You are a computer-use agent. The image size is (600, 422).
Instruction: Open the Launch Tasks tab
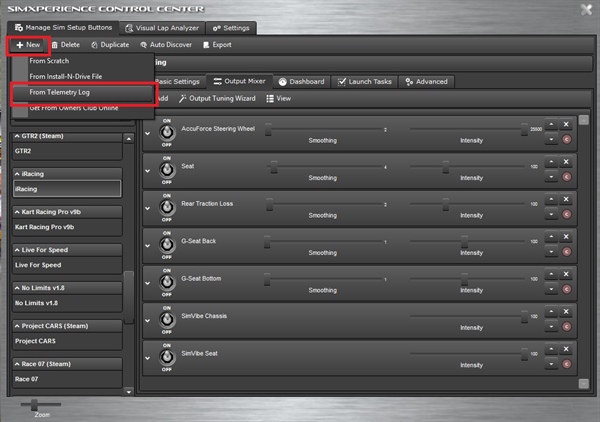tap(365, 81)
